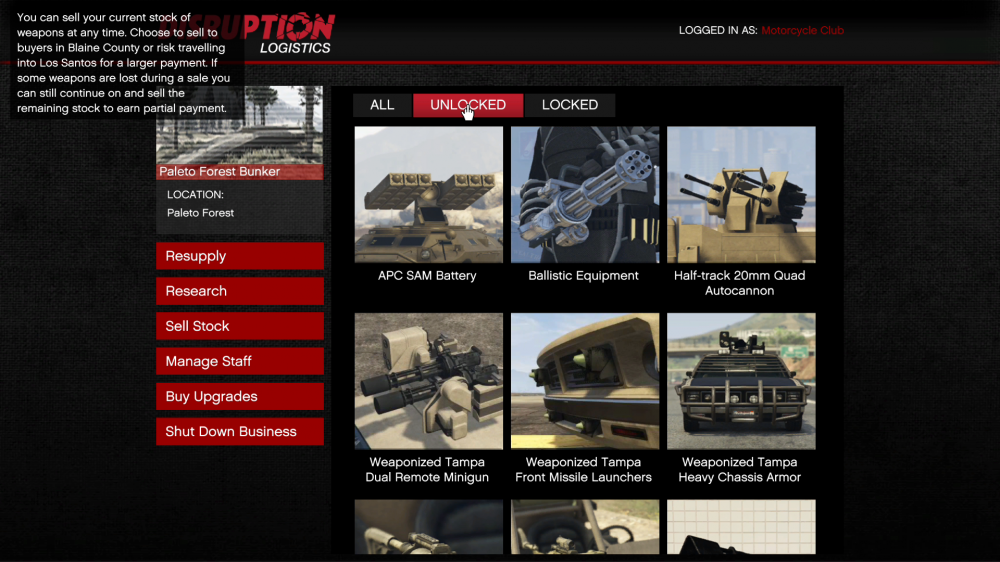This screenshot has width=1000, height=562.
Task: Select the APC SAM Battery thumbnail
Action: (429, 195)
